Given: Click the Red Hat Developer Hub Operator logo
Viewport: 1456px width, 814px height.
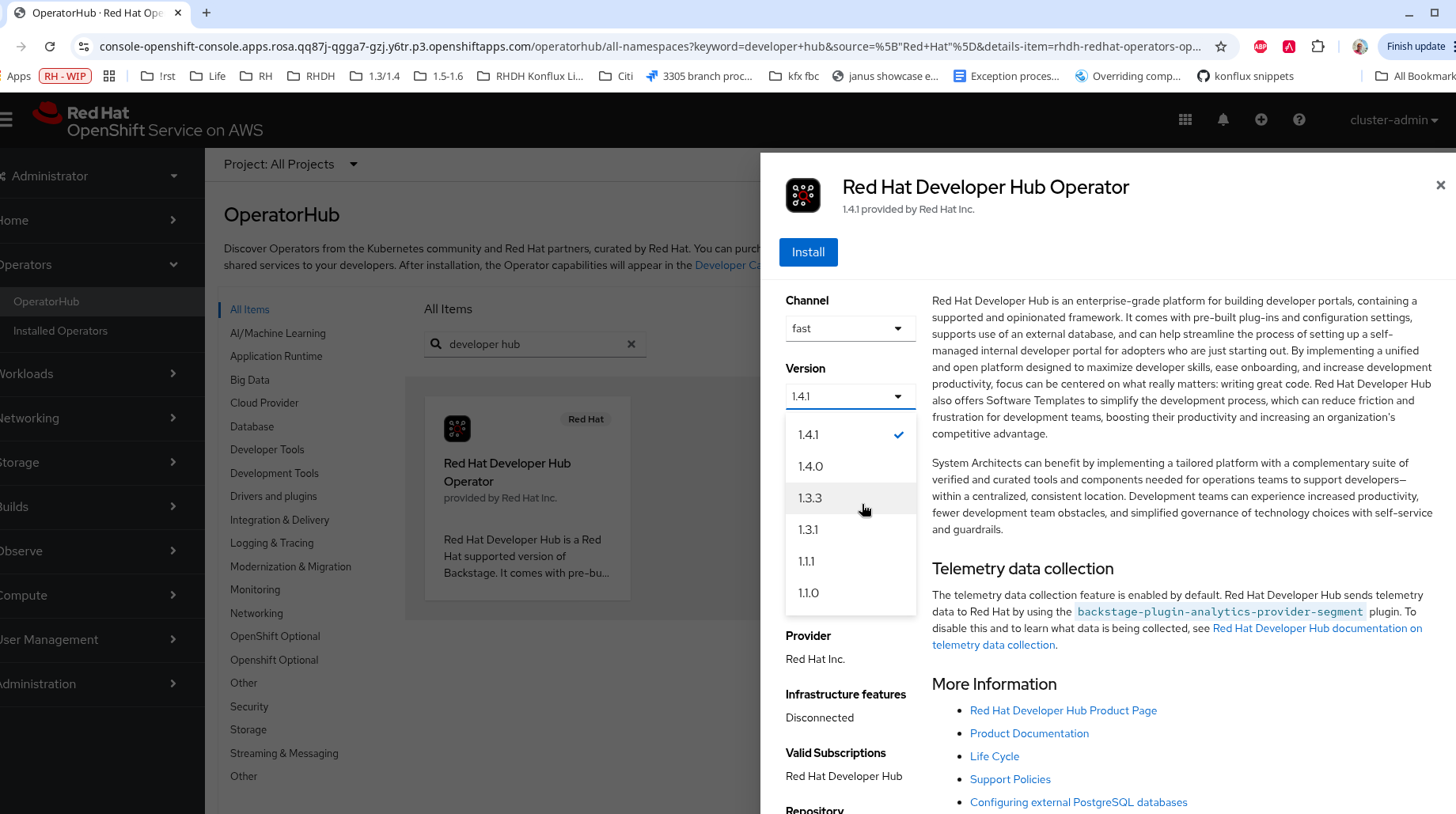Looking at the screenshot, I should click(803, 195).
